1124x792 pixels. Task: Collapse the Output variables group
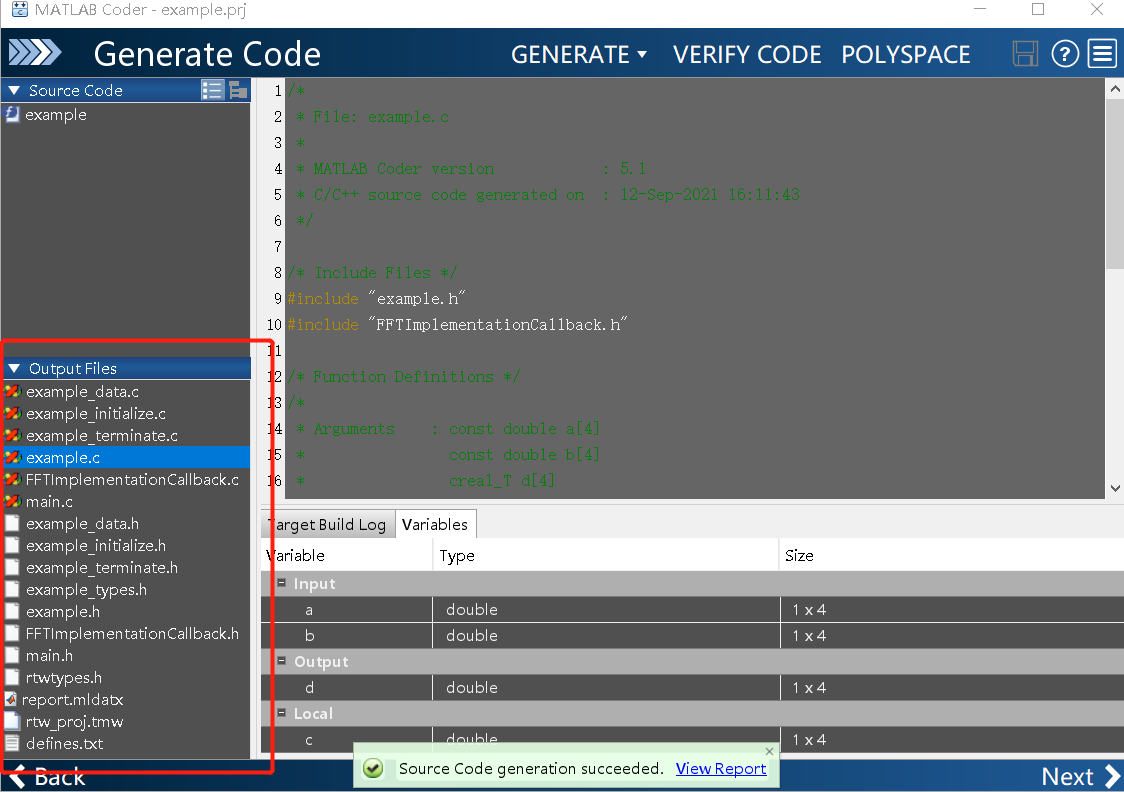tap(282, 661)
